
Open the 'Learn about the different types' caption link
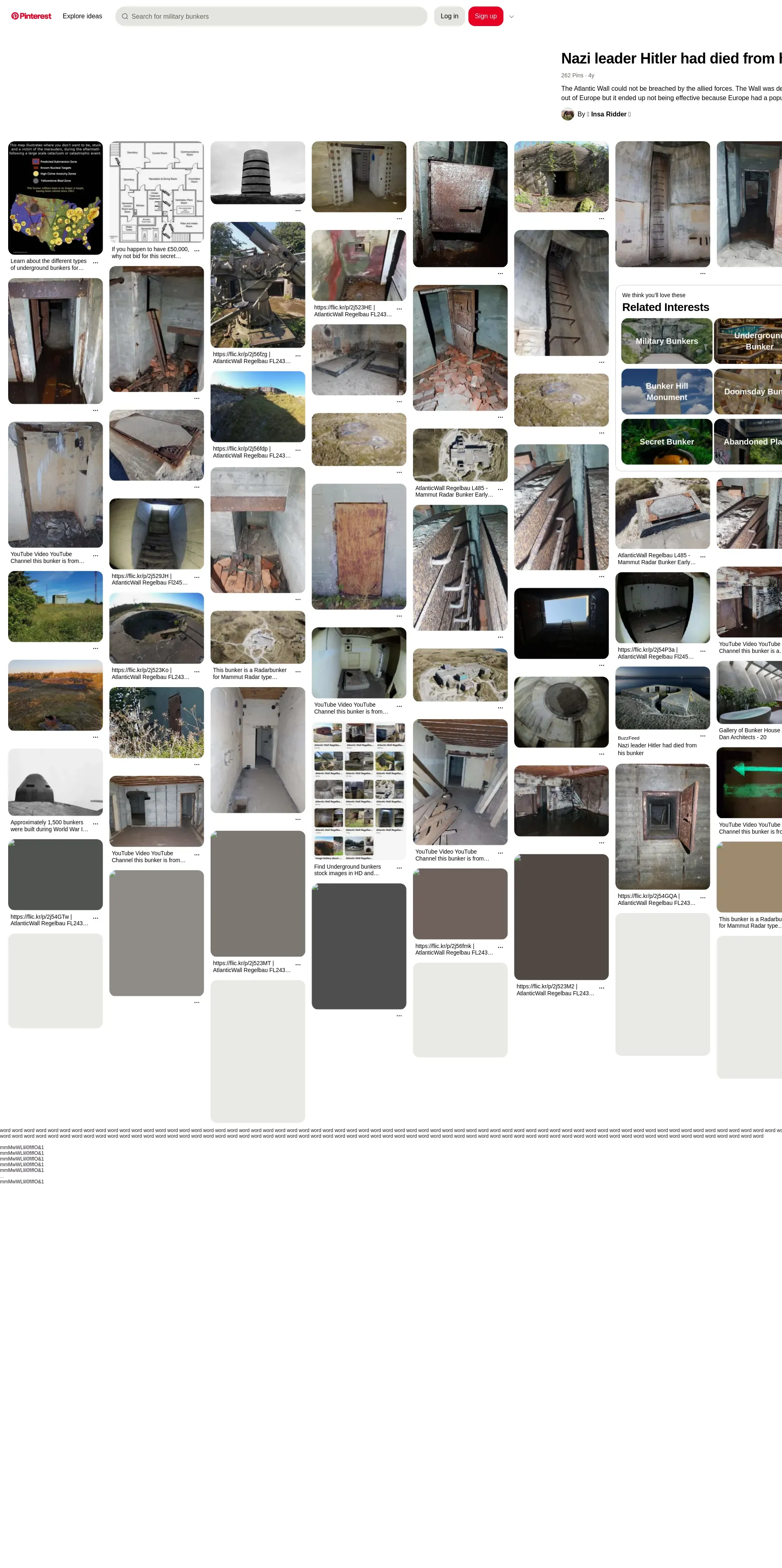[49, 265]
